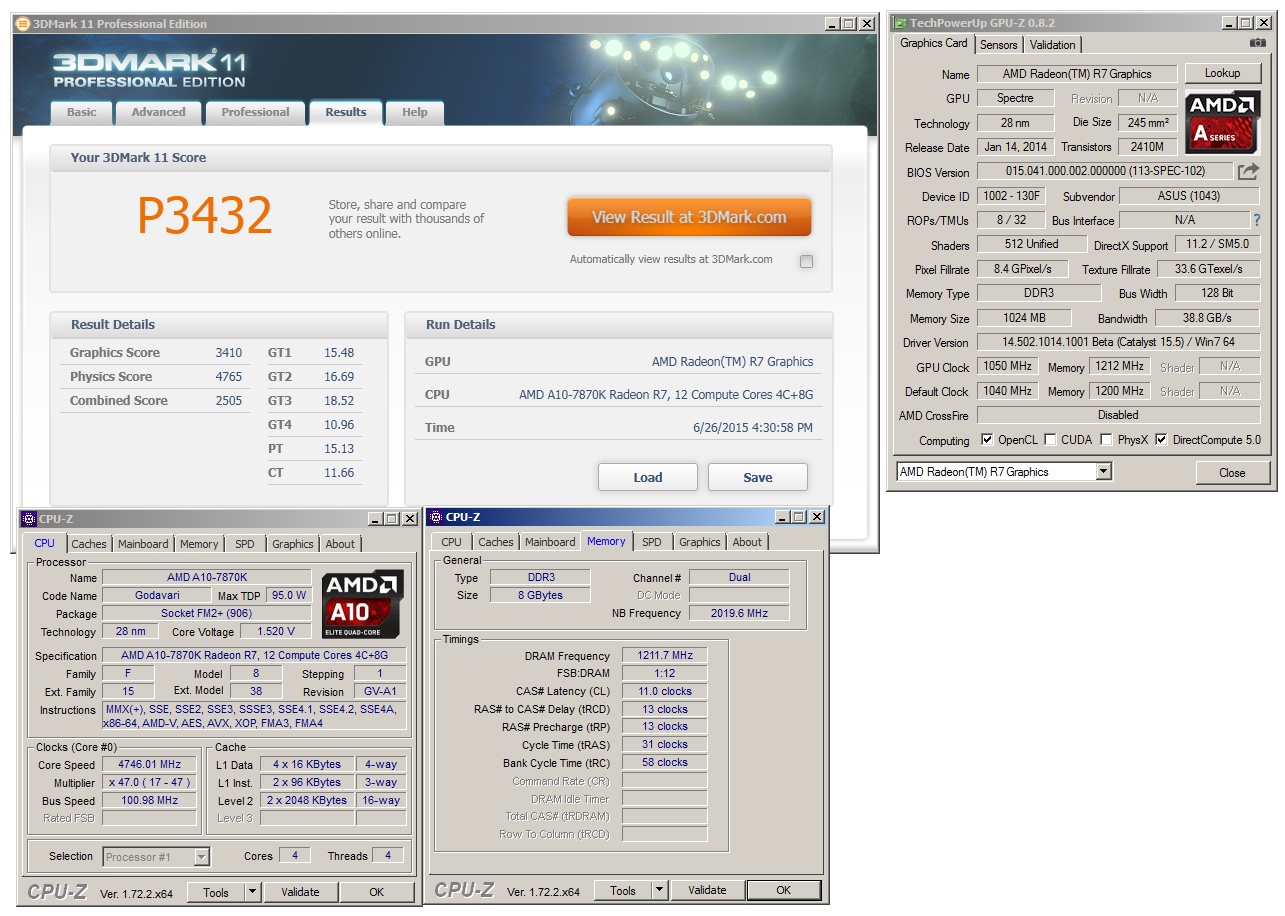This screenshot has height=916, width=1285.
Task: Open CPU tab in CPU-Z Memory window
Action: tap(452, 542)
